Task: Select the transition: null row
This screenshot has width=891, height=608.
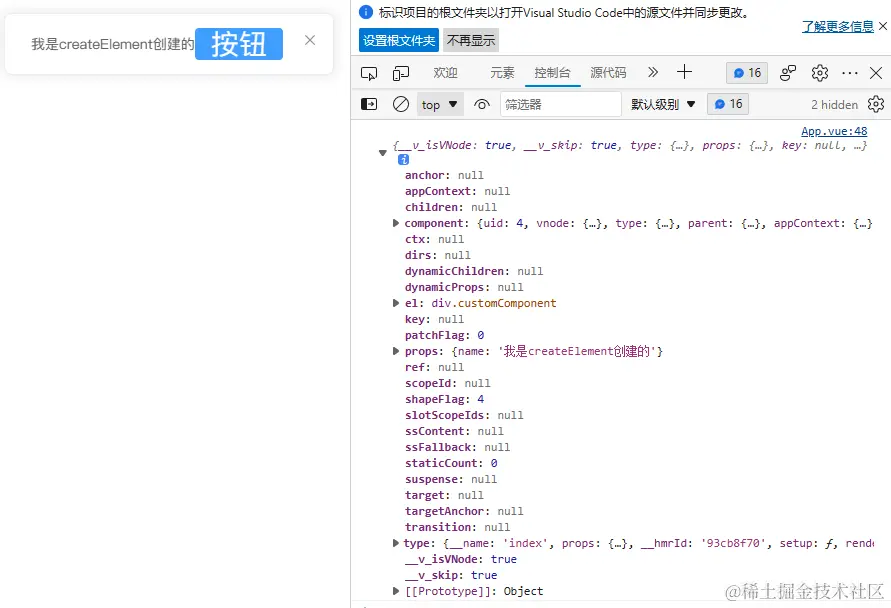Action: coord(457,527)
